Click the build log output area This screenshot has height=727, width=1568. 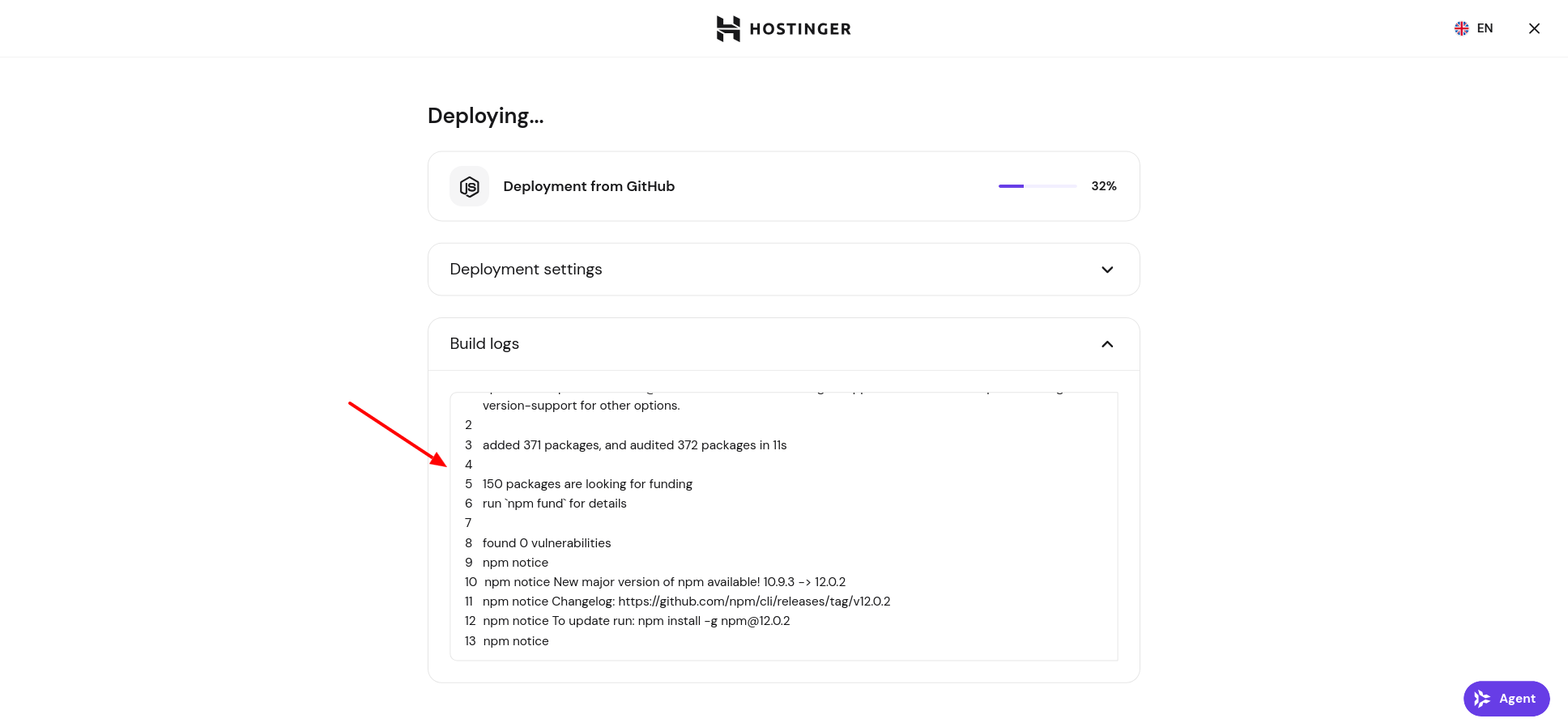pyautogui.click(x=783, y=526)
